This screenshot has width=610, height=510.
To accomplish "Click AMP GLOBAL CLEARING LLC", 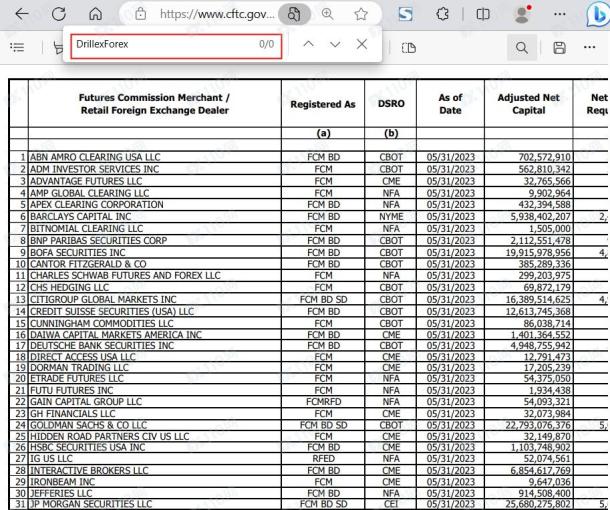I will tap(89, 193).
